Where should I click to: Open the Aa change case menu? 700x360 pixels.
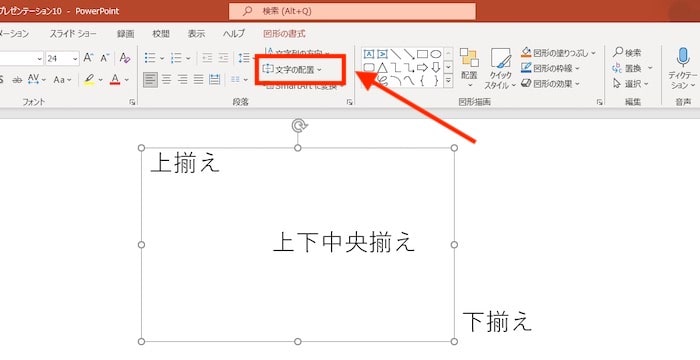(62, 80)
